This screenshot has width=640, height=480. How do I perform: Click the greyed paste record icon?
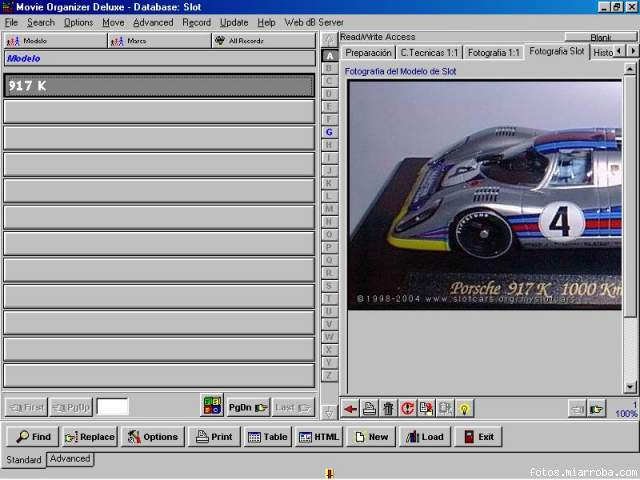445,408
